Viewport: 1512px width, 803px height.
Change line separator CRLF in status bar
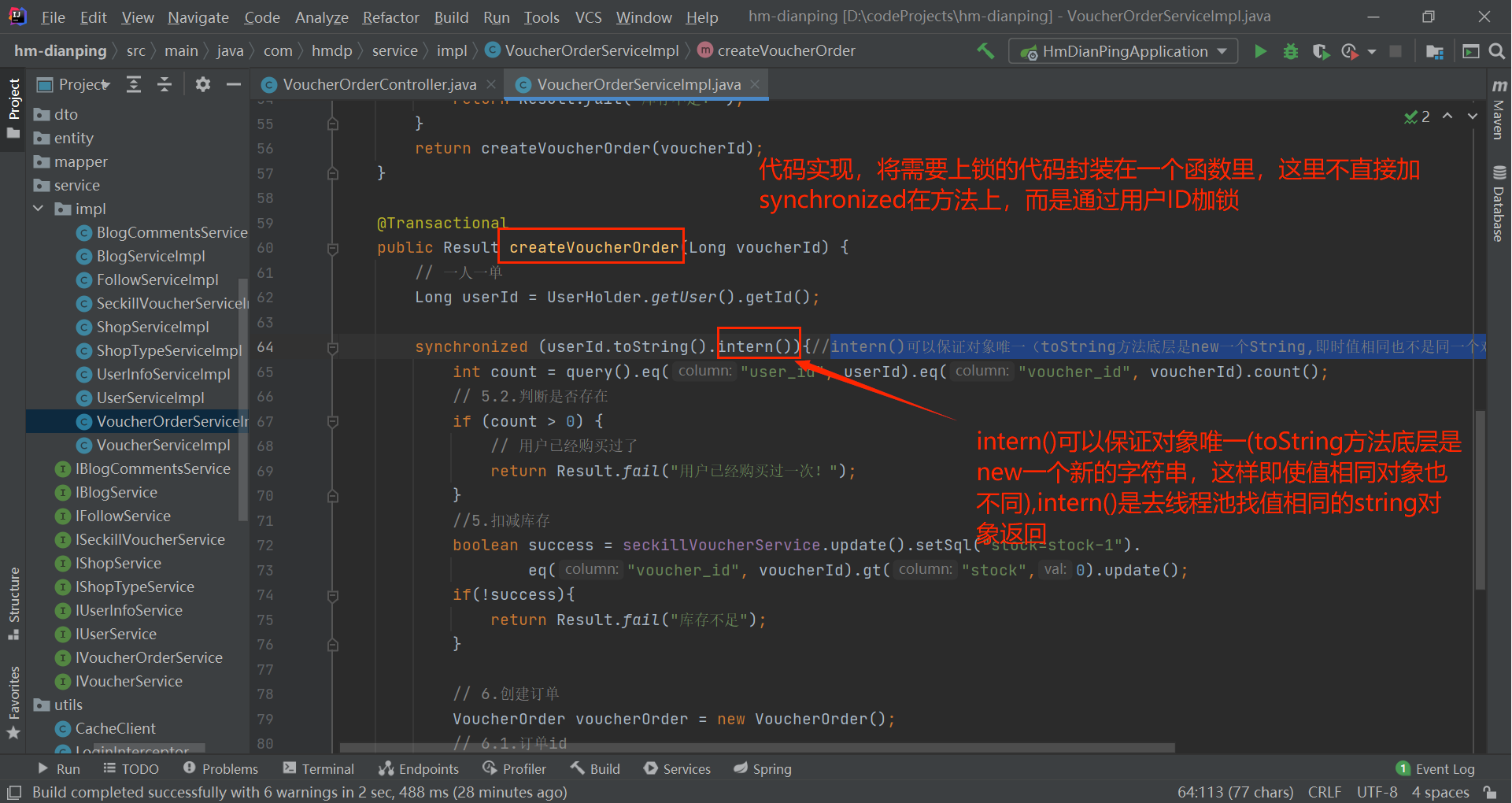pyautogui.click(x=1325, y=792)
